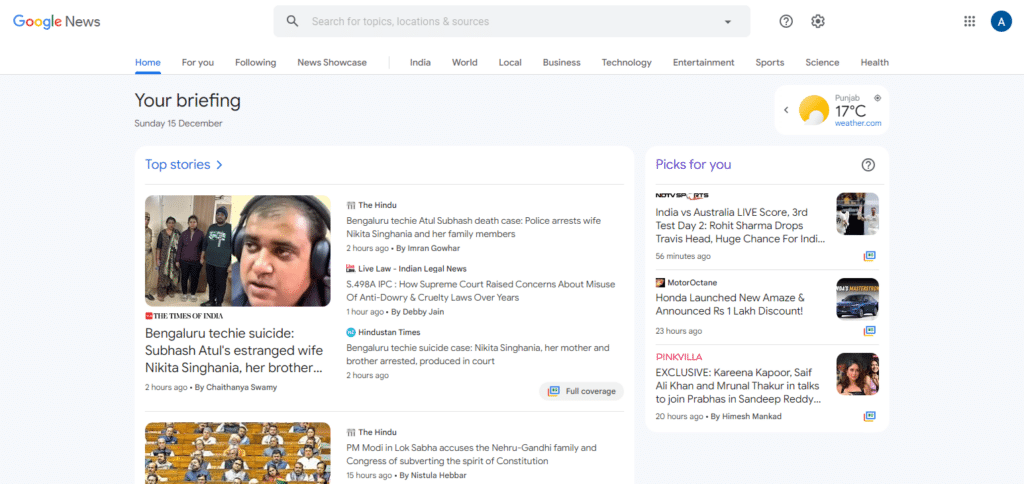Open full coverage icon for Kareena Kapoor story
Image resolution: width=1024 pixels, height=484 pixels.
click(x=869, y=416)
